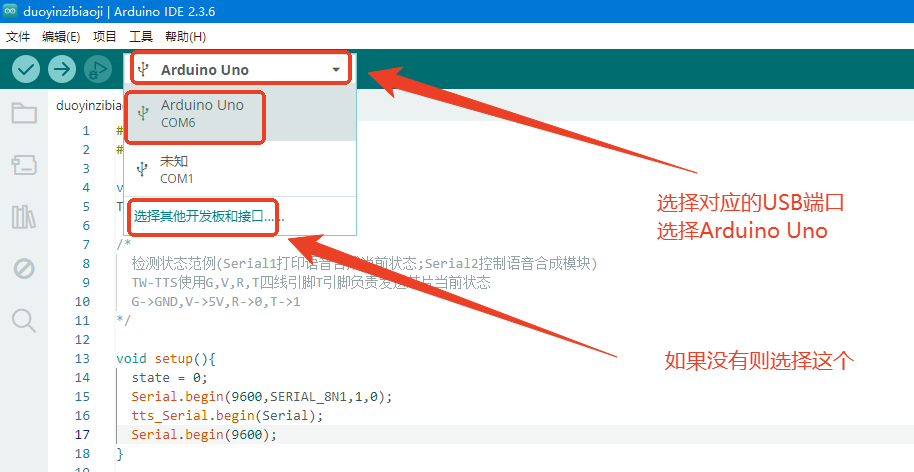Click comment G->GND,V->5V,R->0,T->1
914x472 pixels.
(216, 302)
